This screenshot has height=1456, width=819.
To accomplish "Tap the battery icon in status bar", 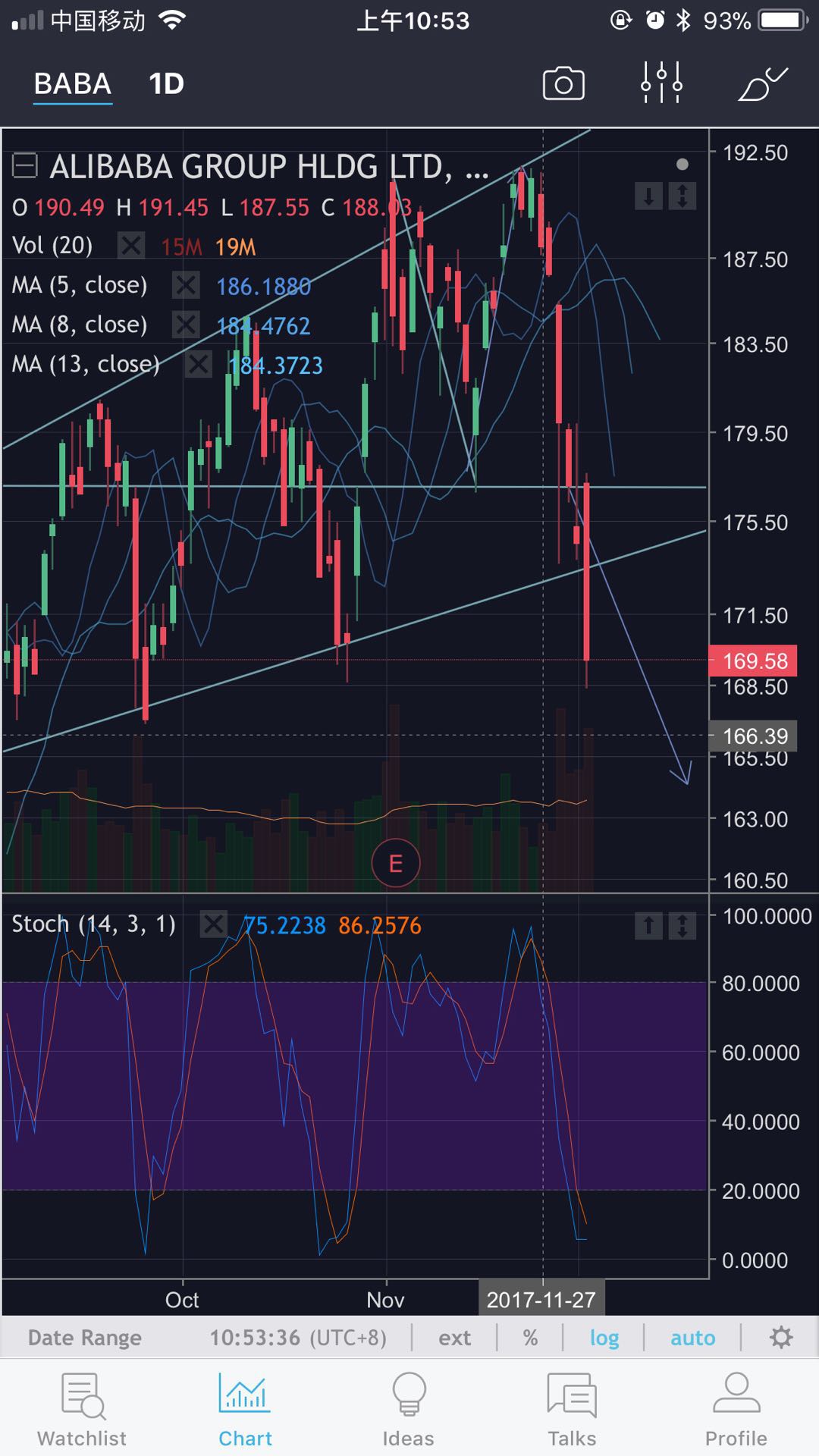I will [x=784, y=20].
